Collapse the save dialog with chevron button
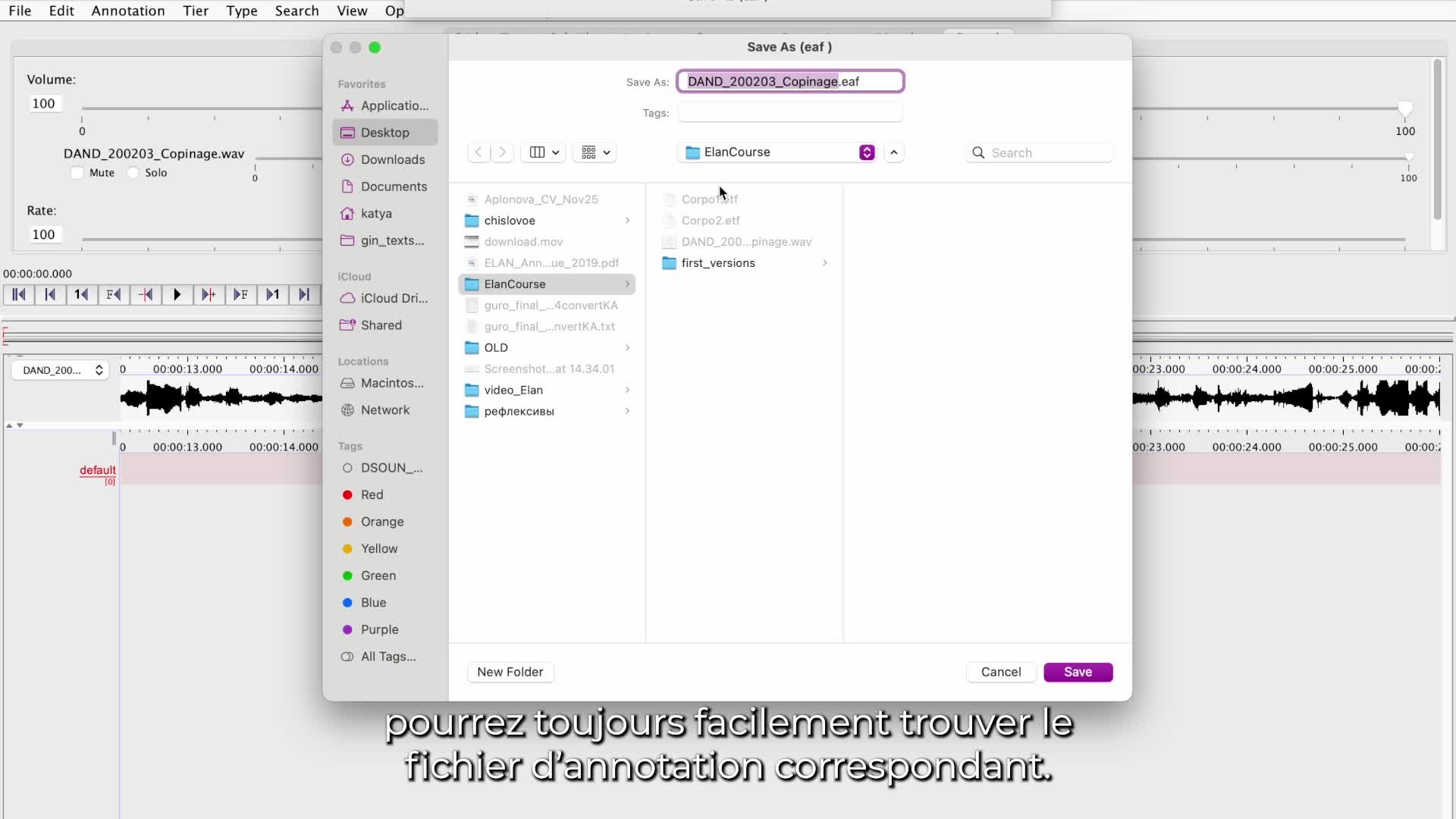The height and width of the screenshot is (819, 1456). pyautogui.click(x=894, y=152)
